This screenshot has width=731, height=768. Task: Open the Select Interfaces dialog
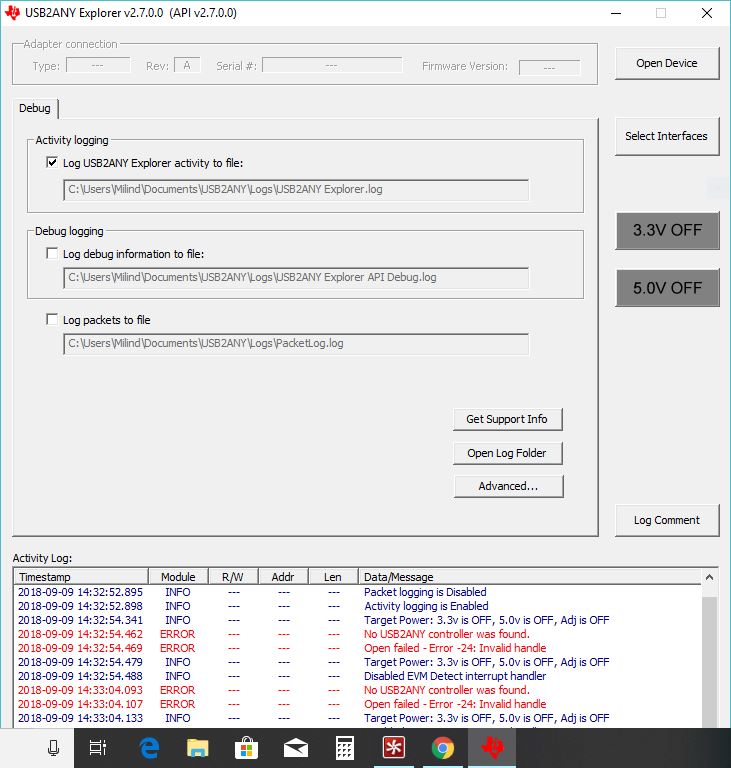point(667,136)
